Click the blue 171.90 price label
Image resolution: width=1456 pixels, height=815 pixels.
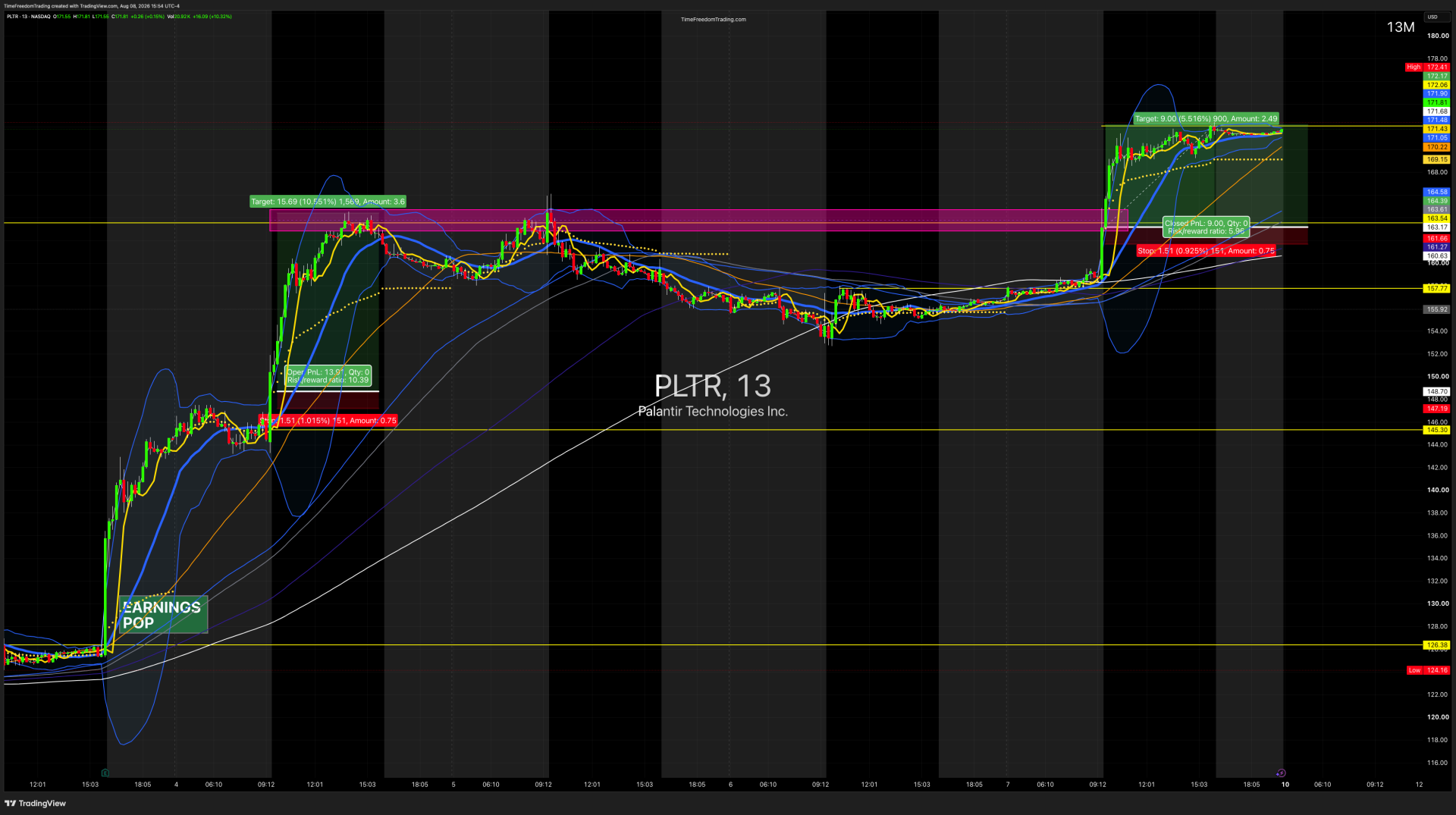point(1437,94)
